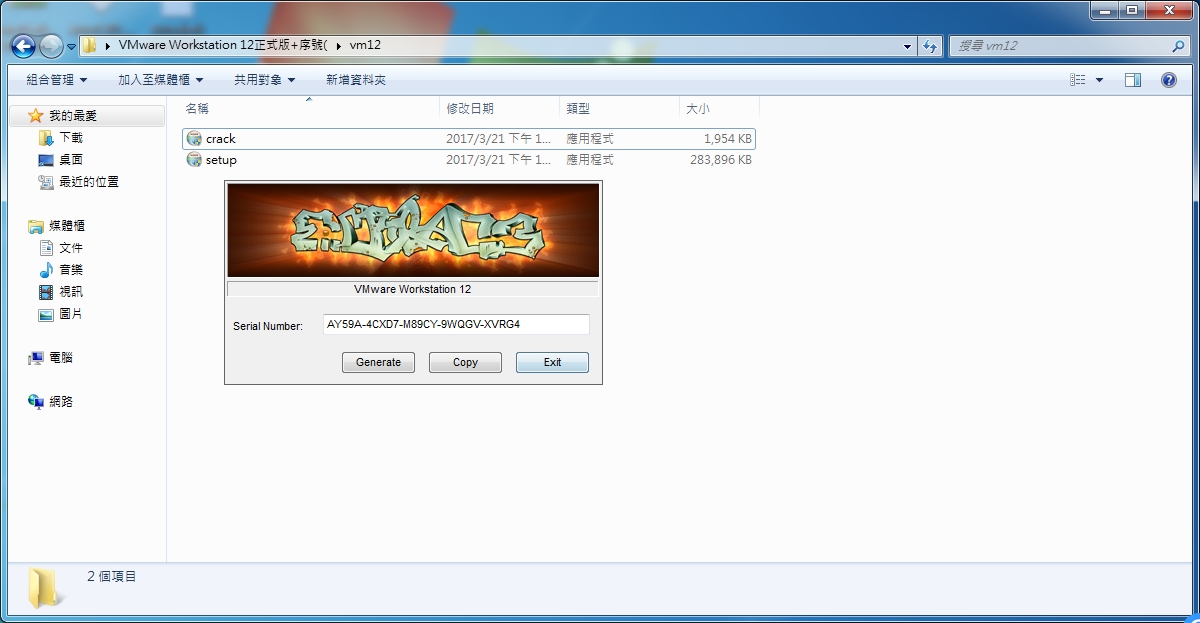Select the setup file name
The height and width of the screenshot is (623, 1200).
pyautogui.click(x=221, y=160)
